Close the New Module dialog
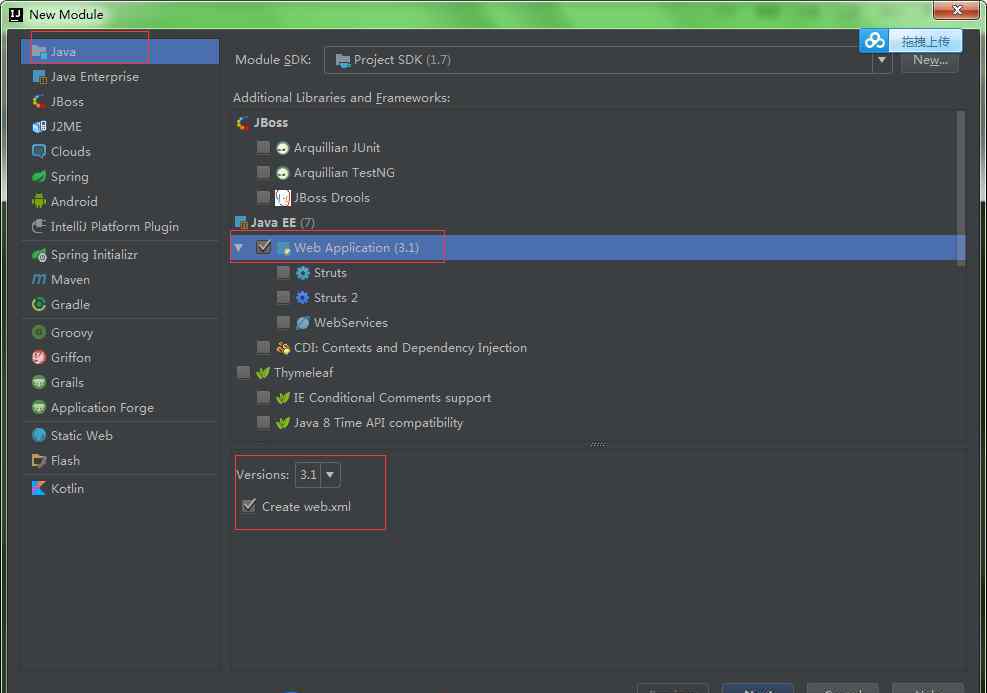The image size is (987, 693). click(957, 10)
